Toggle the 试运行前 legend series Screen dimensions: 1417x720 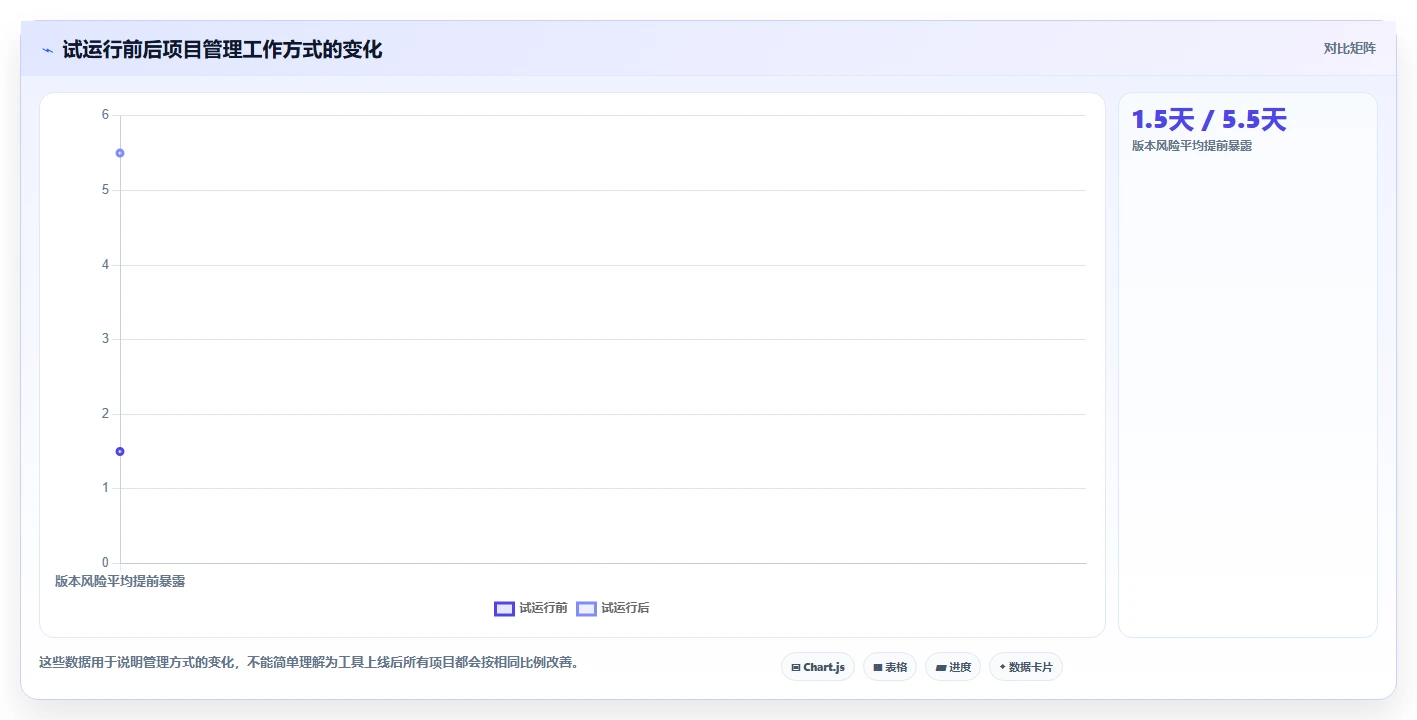[x=531, y=608]
